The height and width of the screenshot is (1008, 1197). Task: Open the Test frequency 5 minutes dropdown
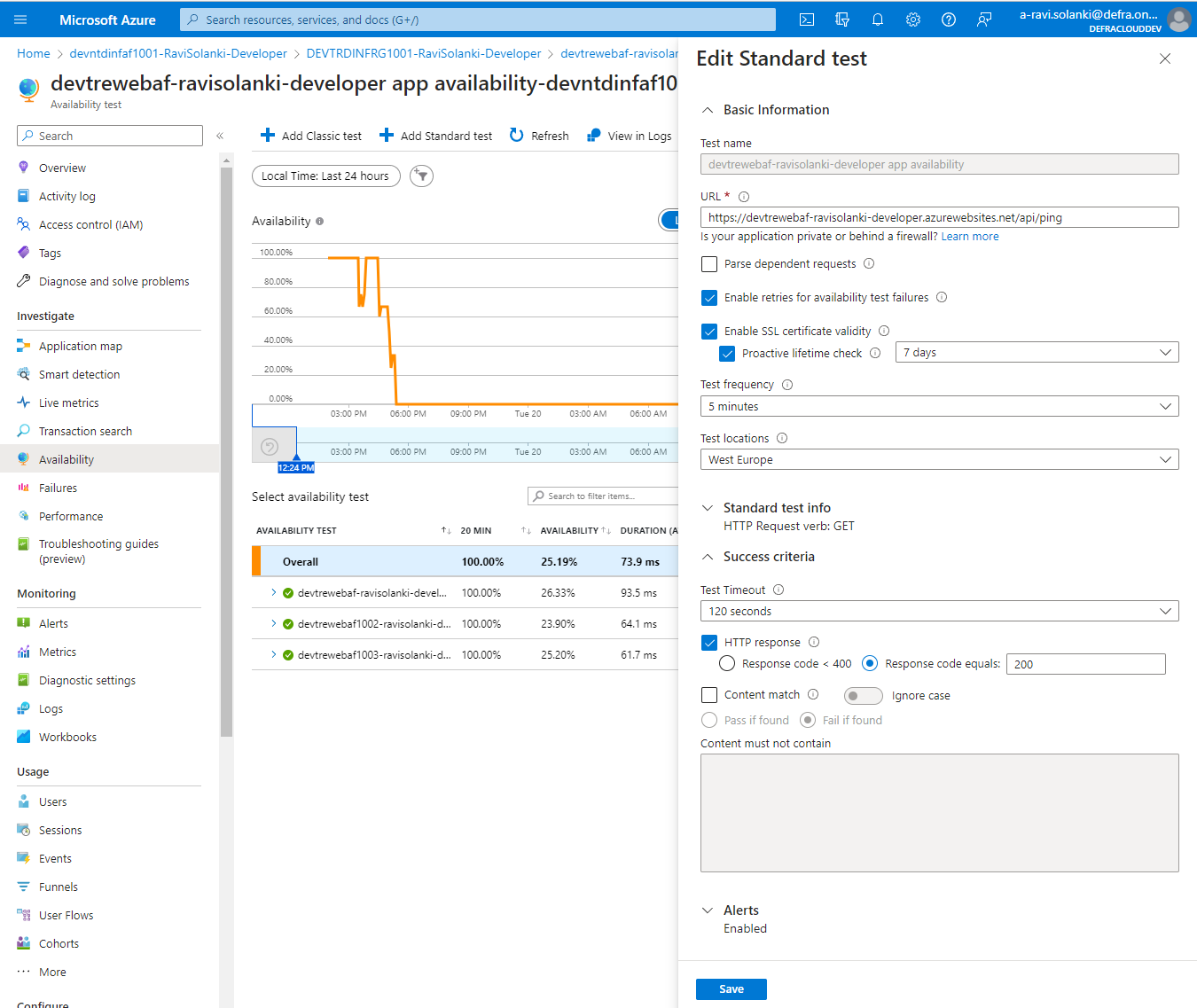[x=940, y=406]
